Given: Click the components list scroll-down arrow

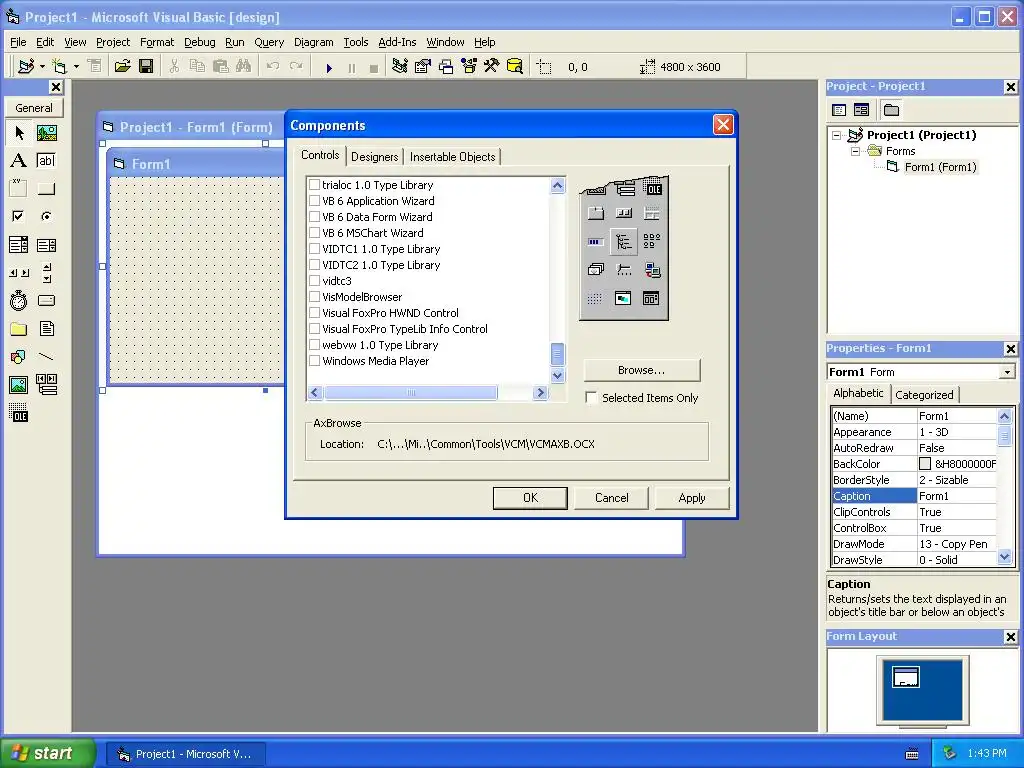Looking at the screenshot, I should point(557,376).
